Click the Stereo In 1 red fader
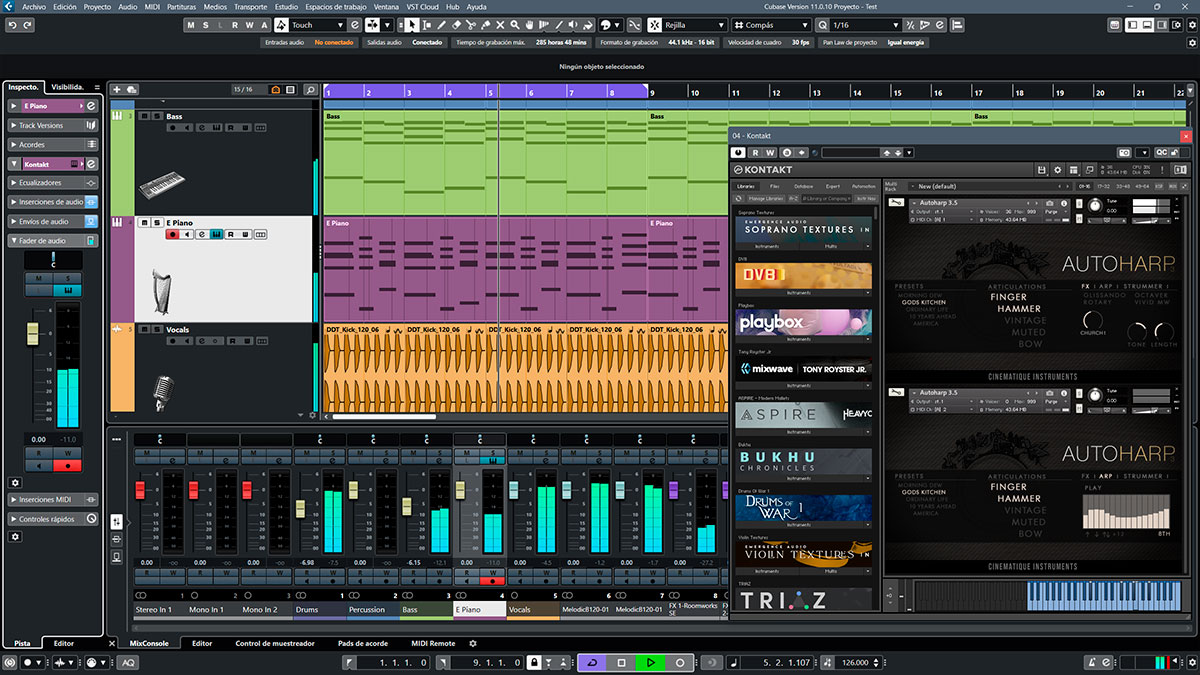The width and height of the screenshot is (1200, 675). [x=140, y=489]
